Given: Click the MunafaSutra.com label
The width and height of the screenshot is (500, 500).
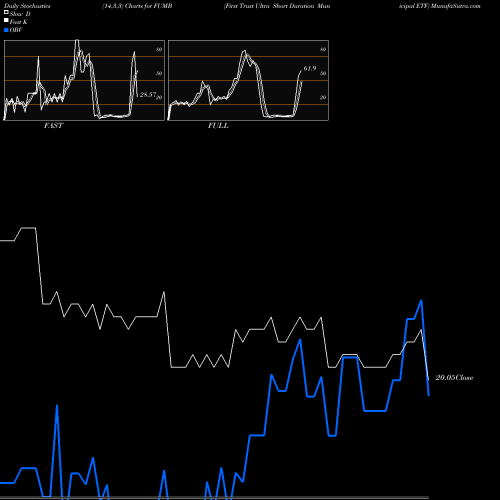Looking at the screenshot, I should (x=456, y=6).
